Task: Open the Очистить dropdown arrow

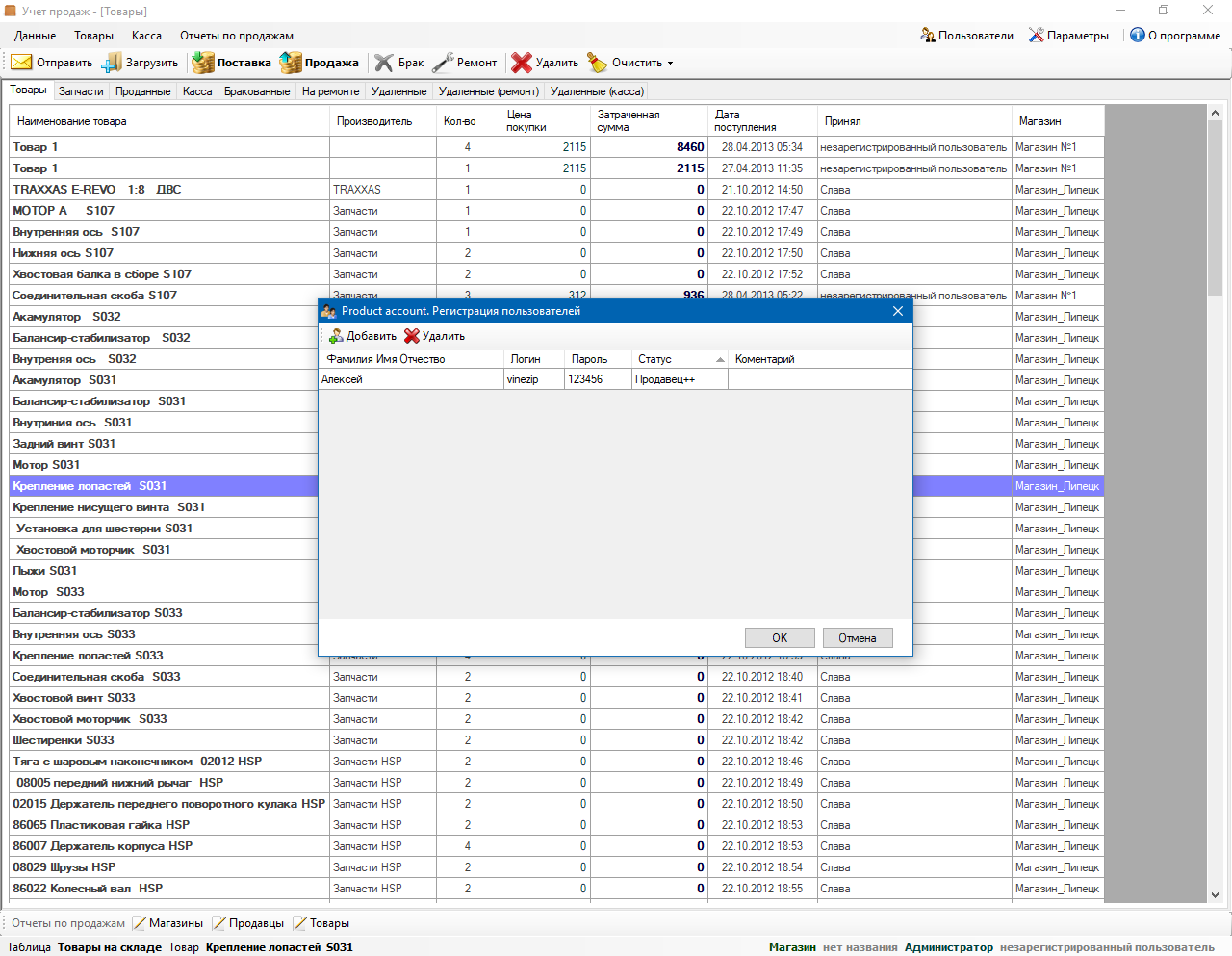Action: tap(670, 64)
